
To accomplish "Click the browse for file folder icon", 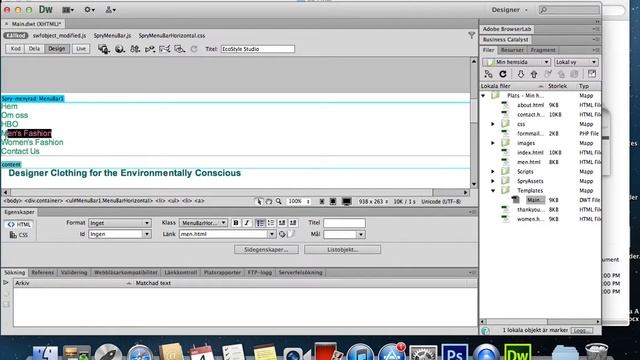I will (291, 234).
